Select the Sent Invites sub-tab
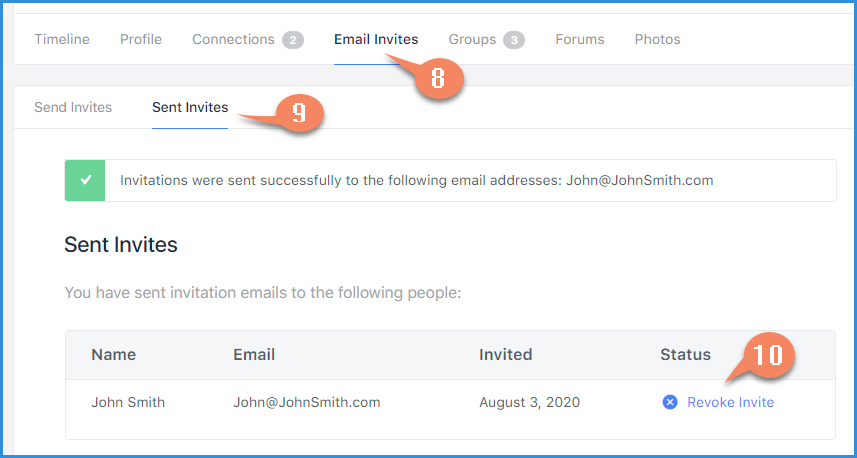This screenshot has width=857, height=458. pyautogui.click(x=190, y=107)
